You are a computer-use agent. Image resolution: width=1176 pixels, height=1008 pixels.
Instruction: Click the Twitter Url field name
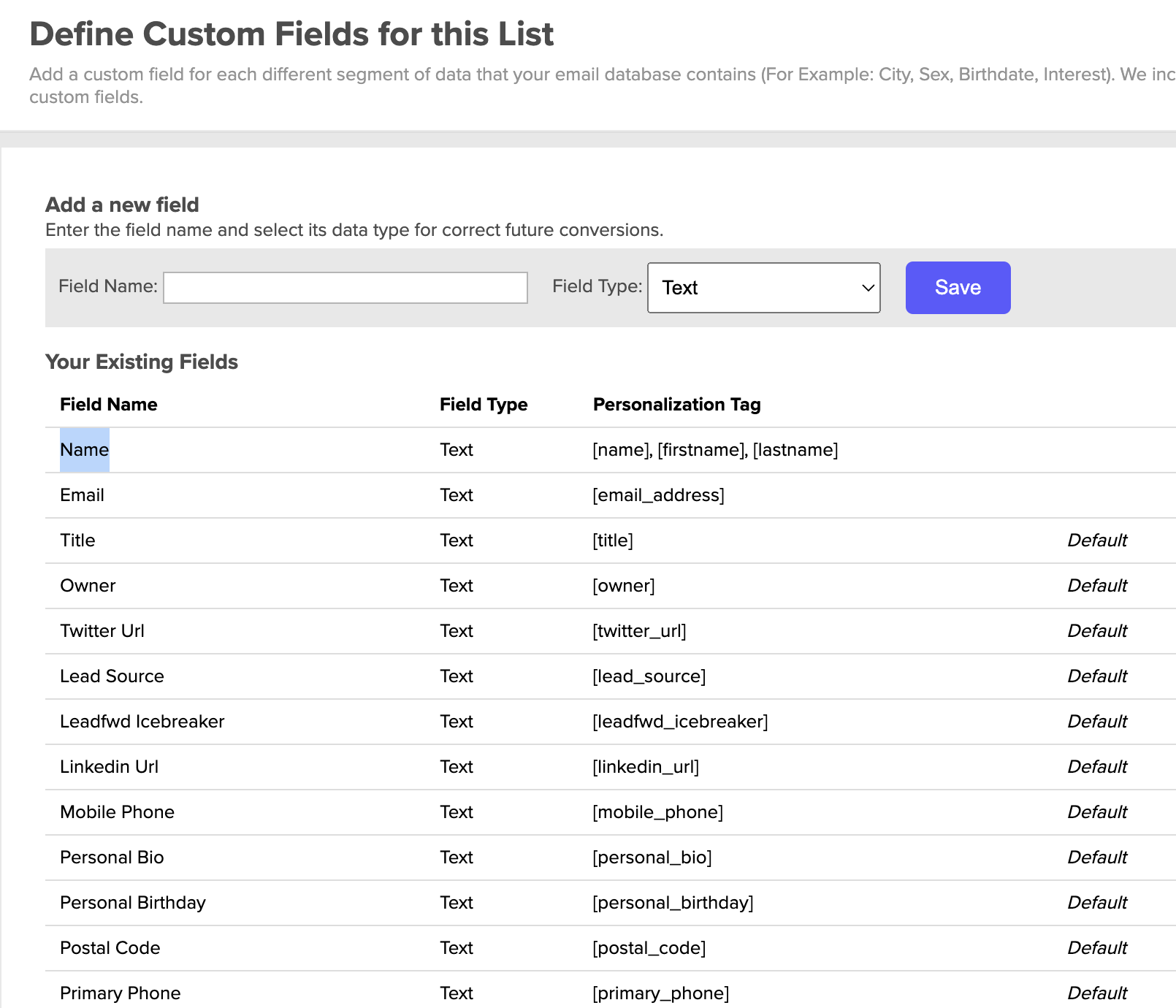point(102,631)
